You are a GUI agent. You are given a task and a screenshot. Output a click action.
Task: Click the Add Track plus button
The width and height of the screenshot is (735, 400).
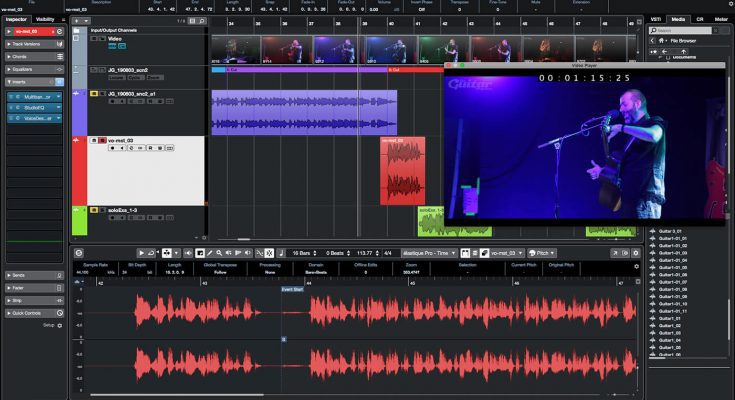coord(76,20)
